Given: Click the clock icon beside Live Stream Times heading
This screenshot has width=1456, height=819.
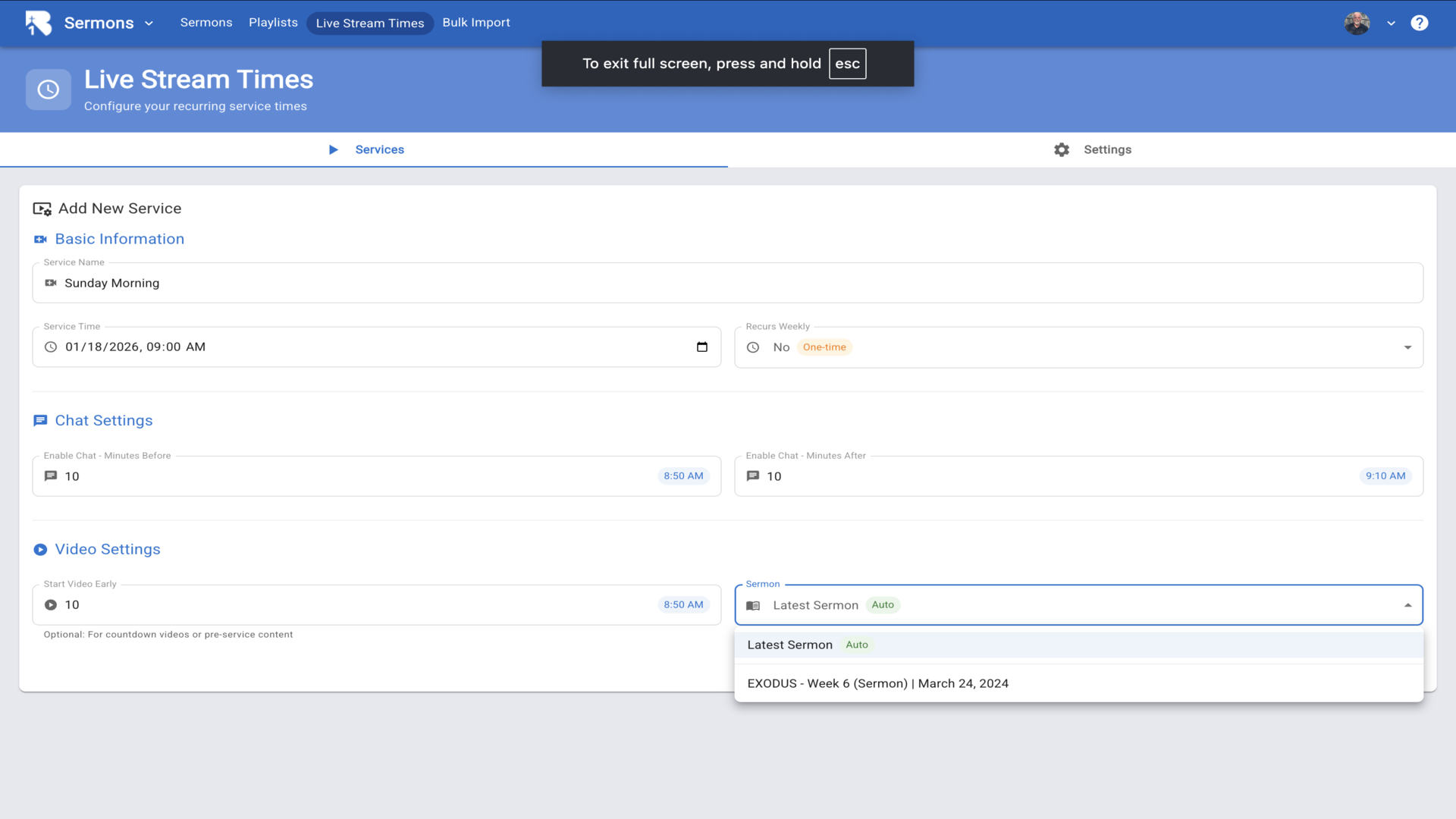Looking at the screenshot, I should click(x=49, y=90).
